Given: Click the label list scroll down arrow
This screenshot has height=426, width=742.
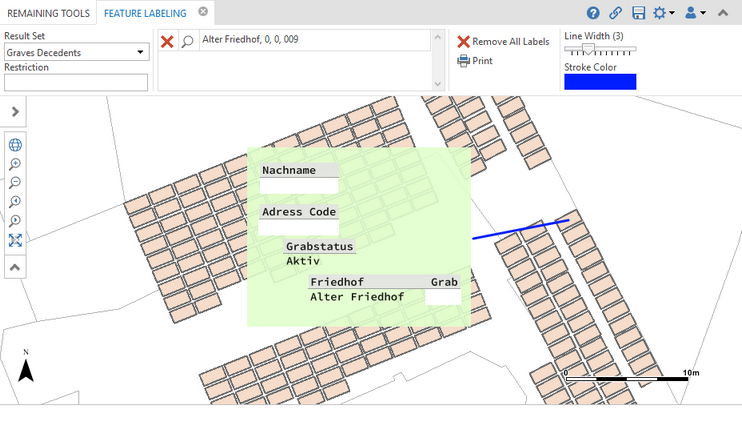Looking at the screenshot, I should (438, 84).
